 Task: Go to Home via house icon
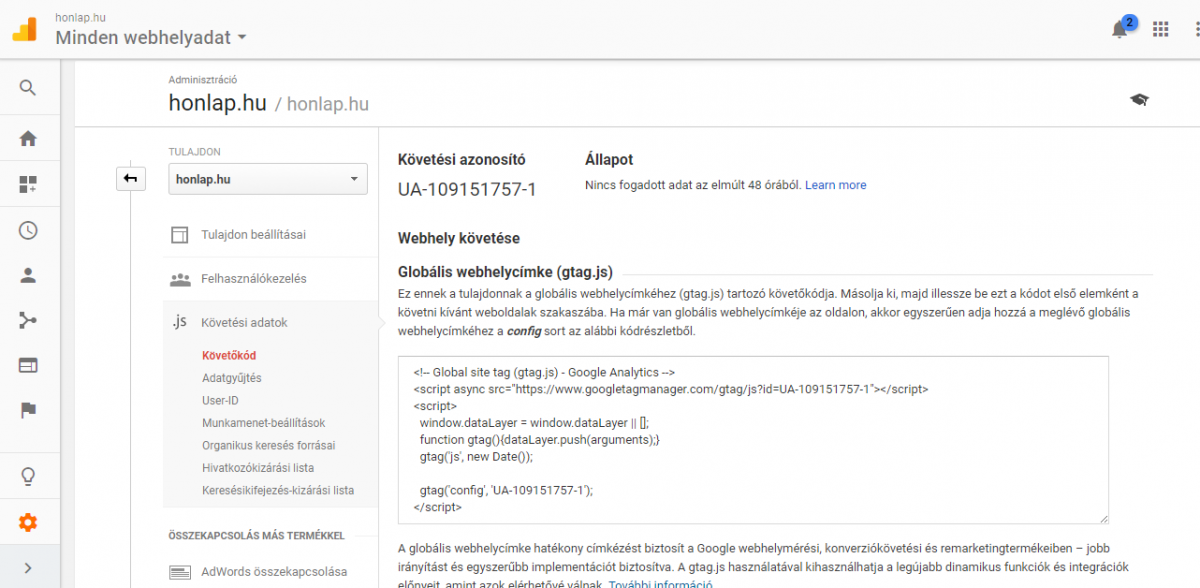tap(28, 138)
